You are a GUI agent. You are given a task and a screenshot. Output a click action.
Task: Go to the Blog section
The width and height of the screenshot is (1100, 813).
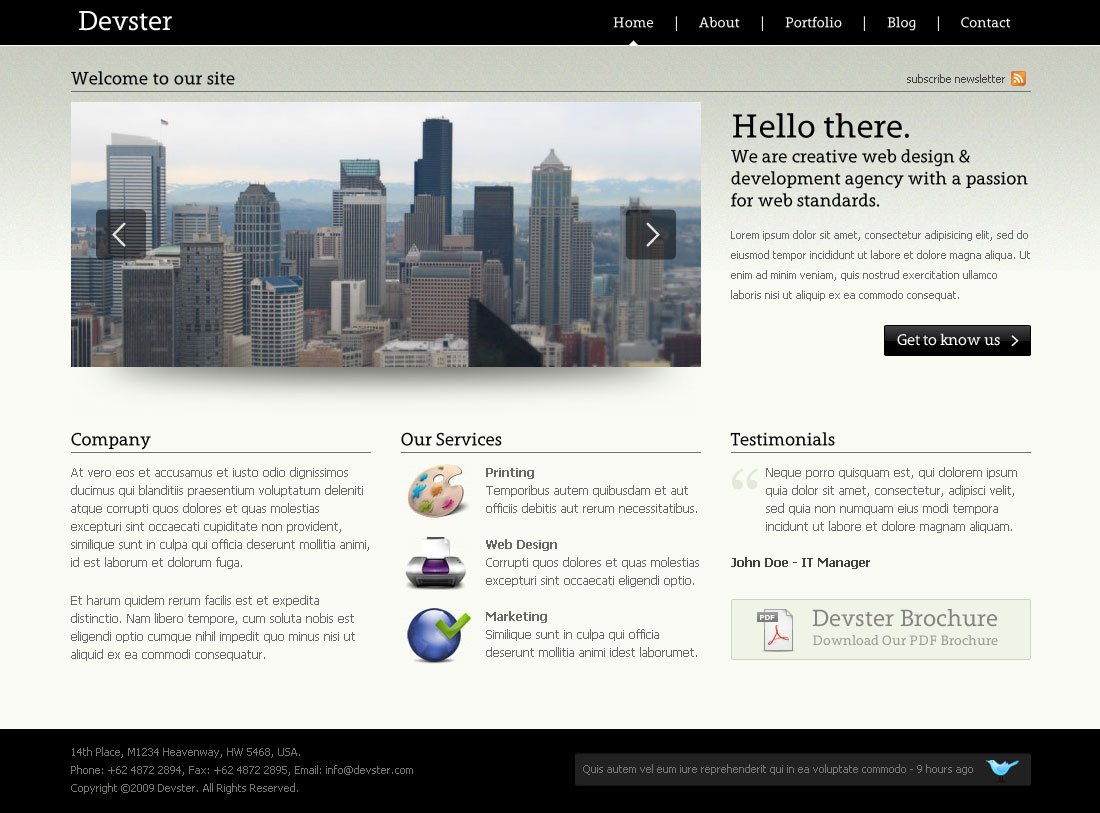click(x=901, y=23)
